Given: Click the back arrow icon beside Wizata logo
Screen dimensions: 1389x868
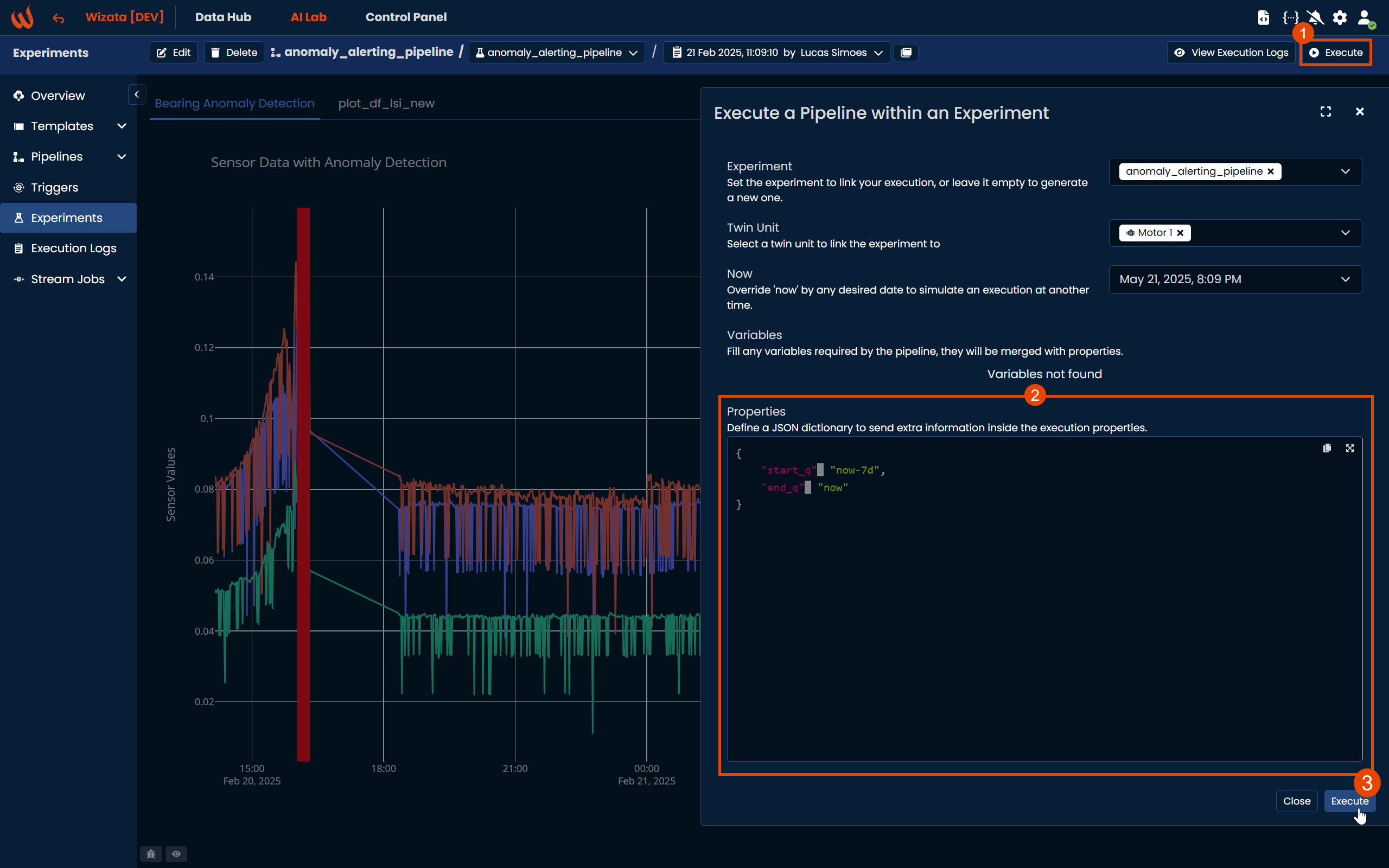Looking at the screenshot, I should [58, 18].
